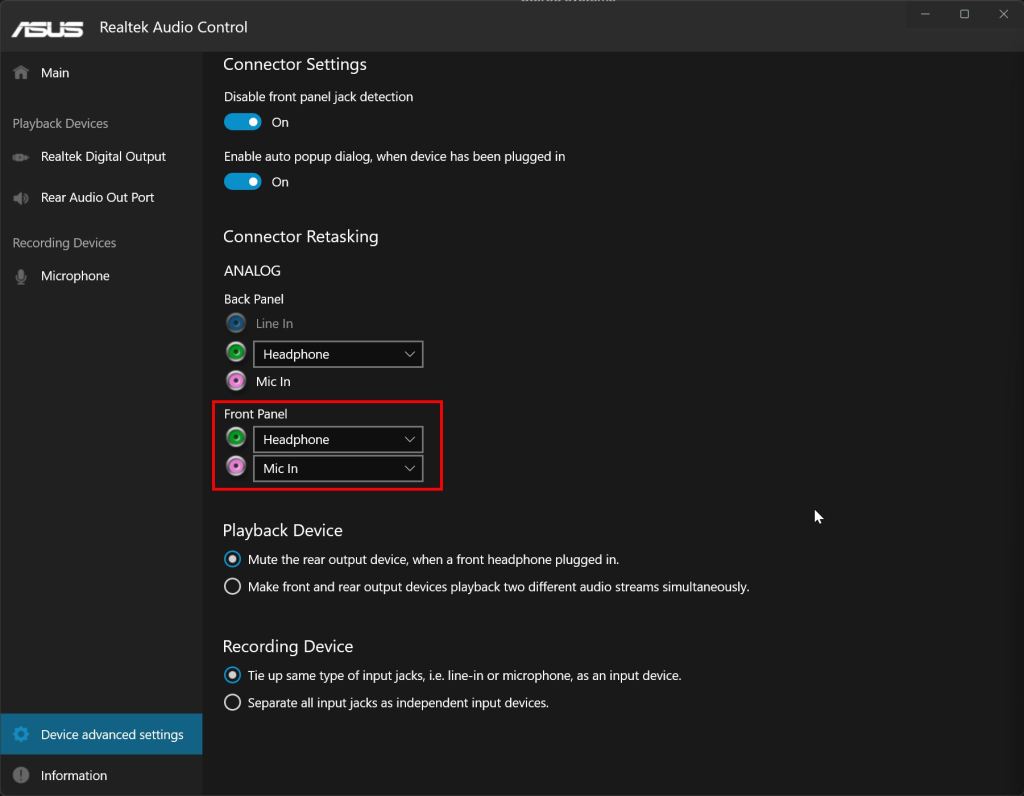Click the pink Front Panel Mic In jack icon
Viewport: 1024px width, 796px height.
pos(236,466)
